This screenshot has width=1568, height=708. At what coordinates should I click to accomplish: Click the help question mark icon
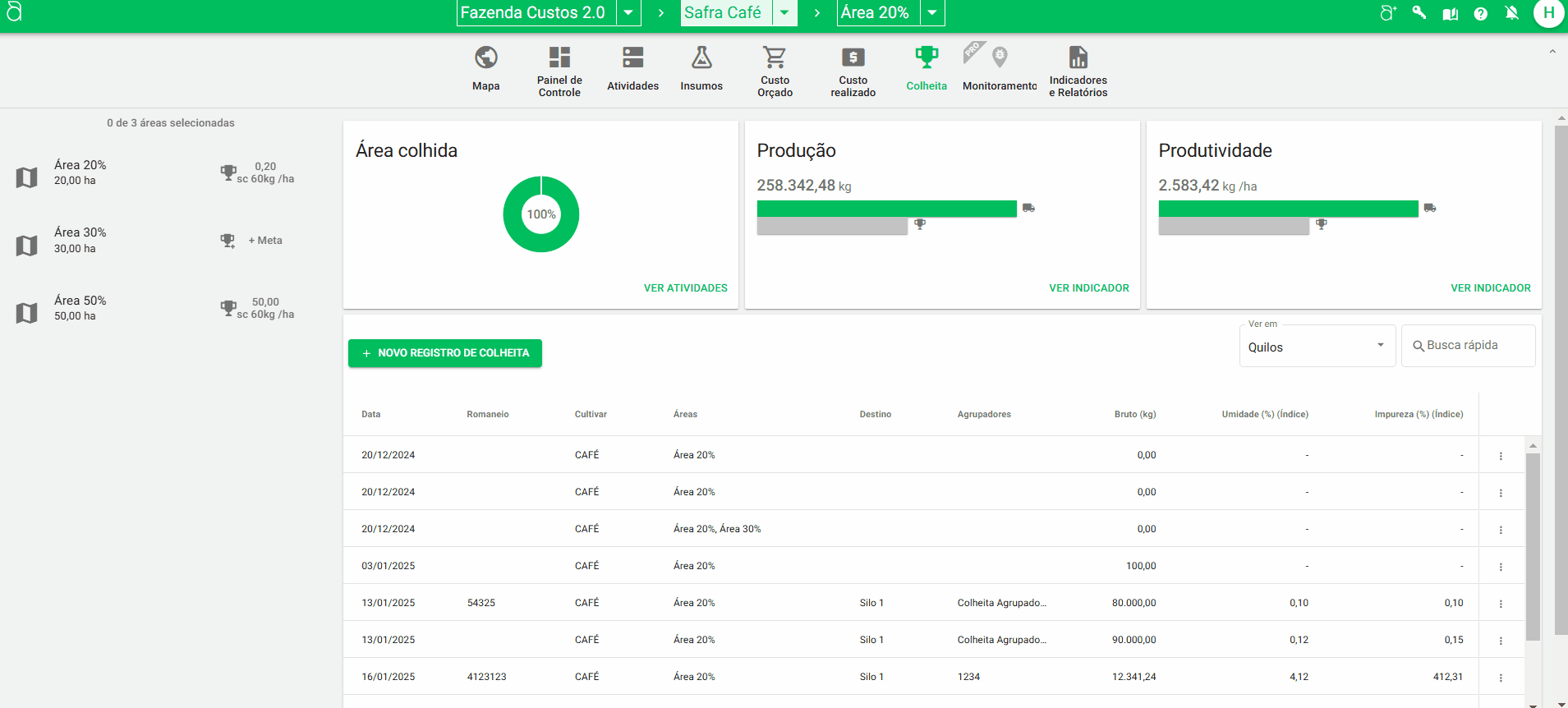coord(1480,13)
